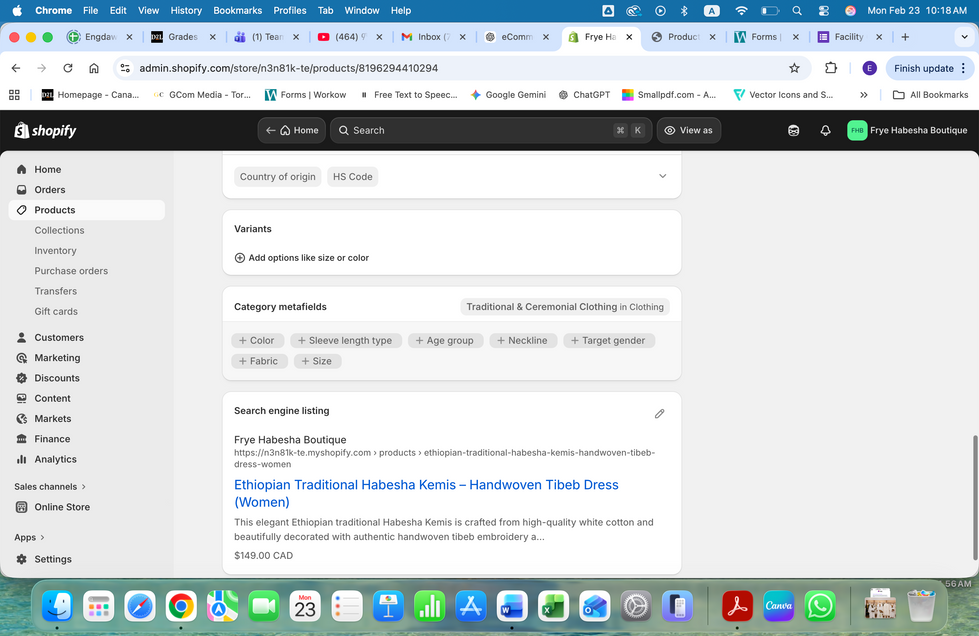Viewport: 979px width, 636px height.
Task: Open Frye Habesha Boutique account menu
Action: tap(907, 130)
